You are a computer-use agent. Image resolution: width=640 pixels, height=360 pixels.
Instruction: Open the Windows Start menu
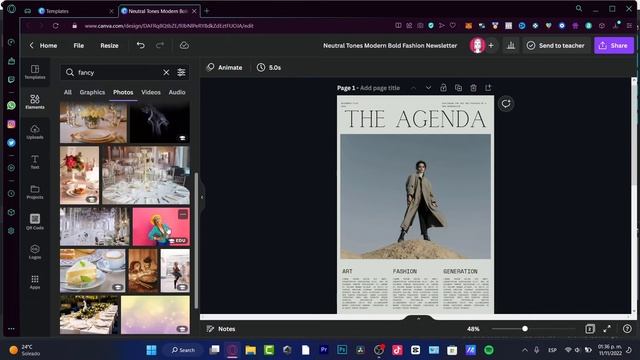click(x=151, y=350)
